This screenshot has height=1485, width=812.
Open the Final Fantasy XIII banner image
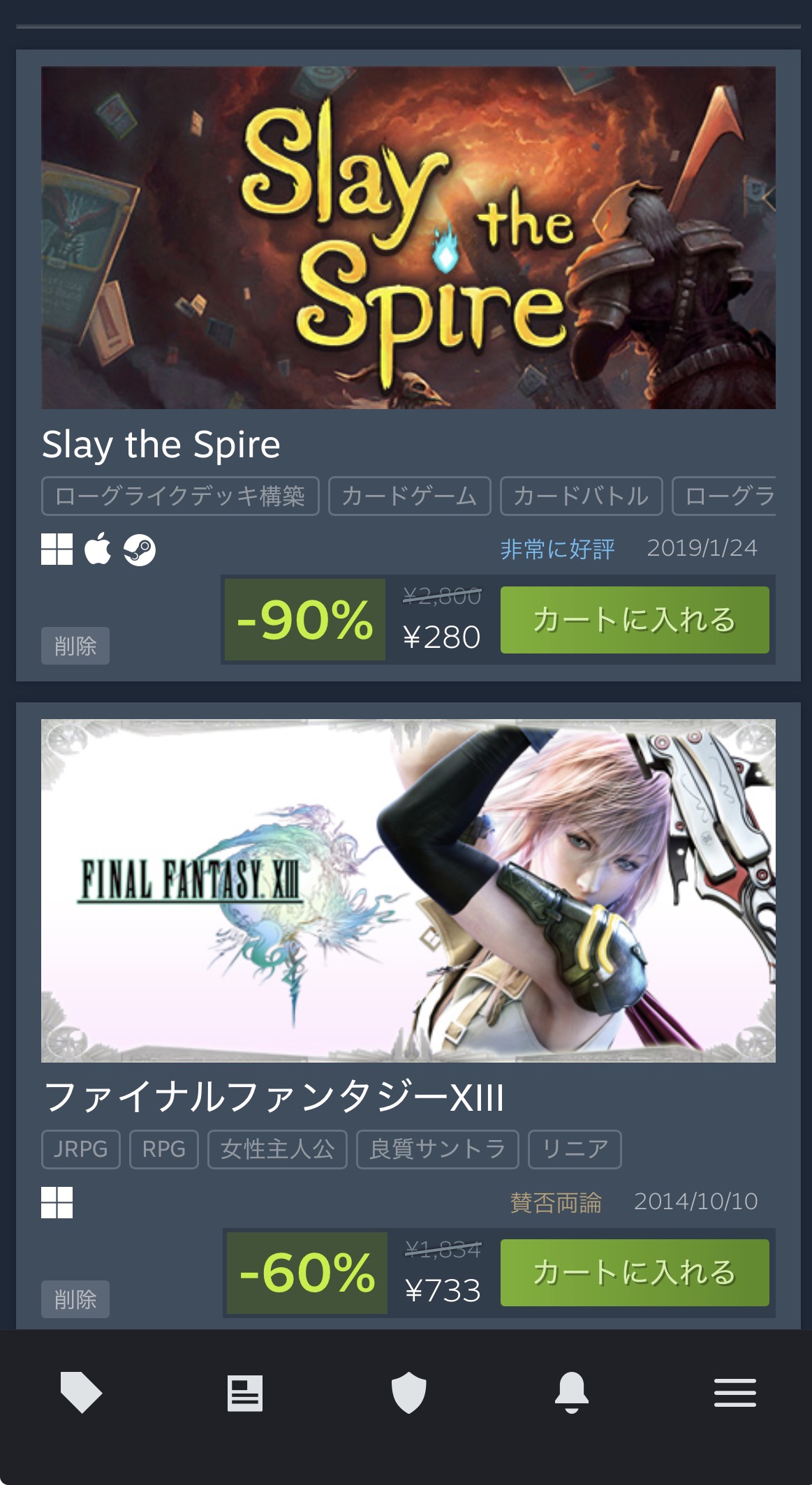click(x=408, y=891)
